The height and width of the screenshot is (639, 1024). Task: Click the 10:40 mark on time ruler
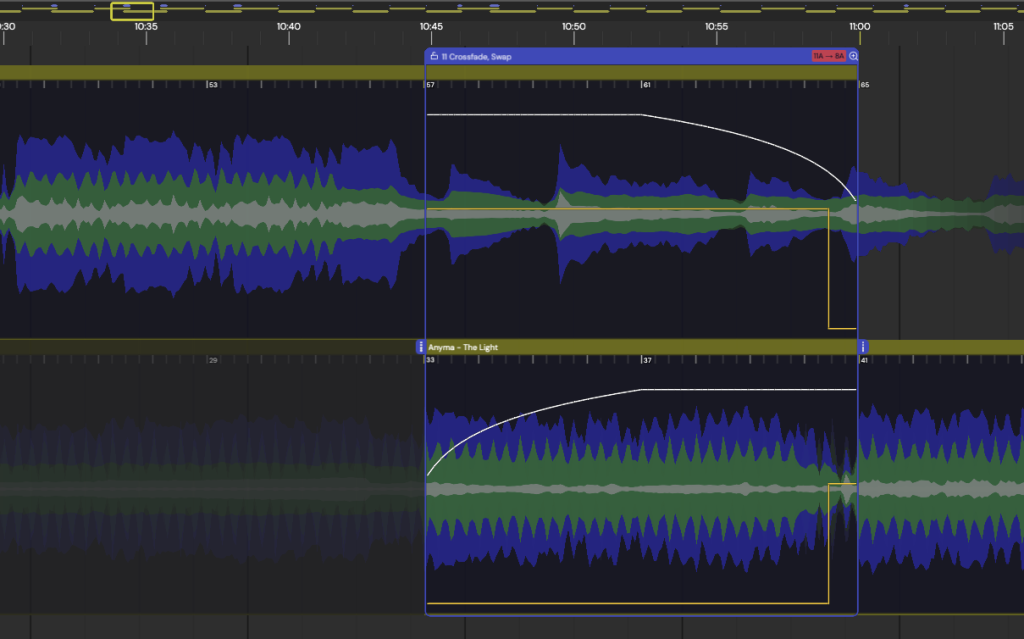point(288,27)
